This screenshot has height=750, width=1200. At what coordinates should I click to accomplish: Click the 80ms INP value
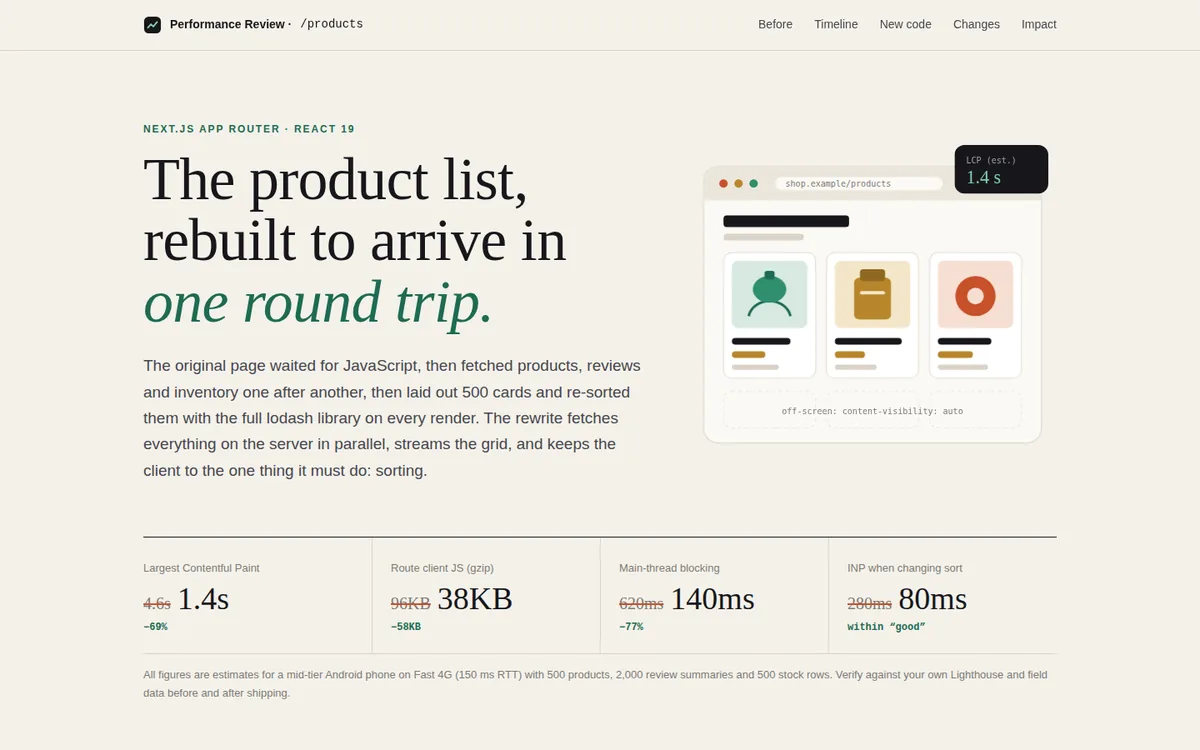pos(933,599)
